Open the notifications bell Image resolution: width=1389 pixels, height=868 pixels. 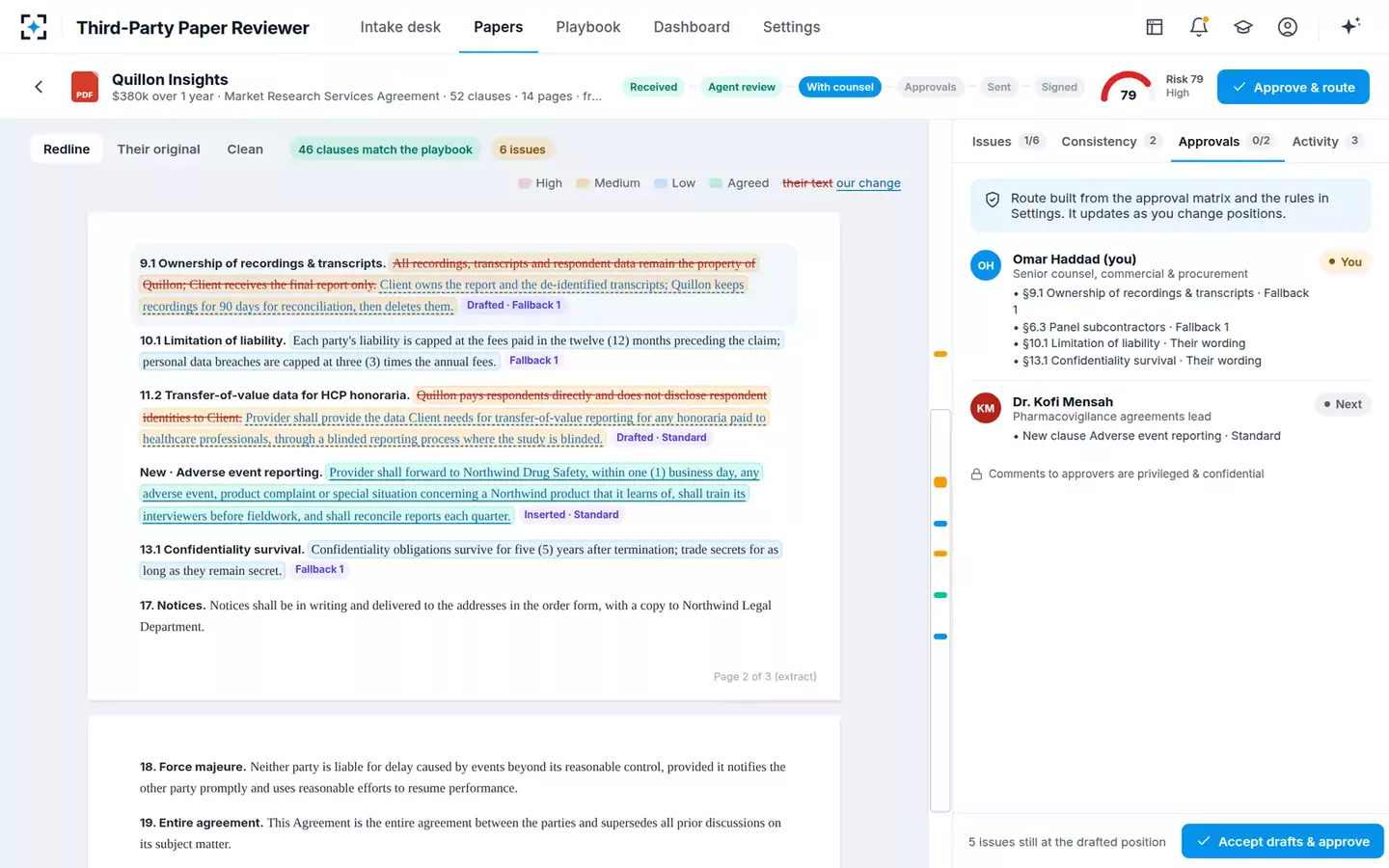[1199, 27]
